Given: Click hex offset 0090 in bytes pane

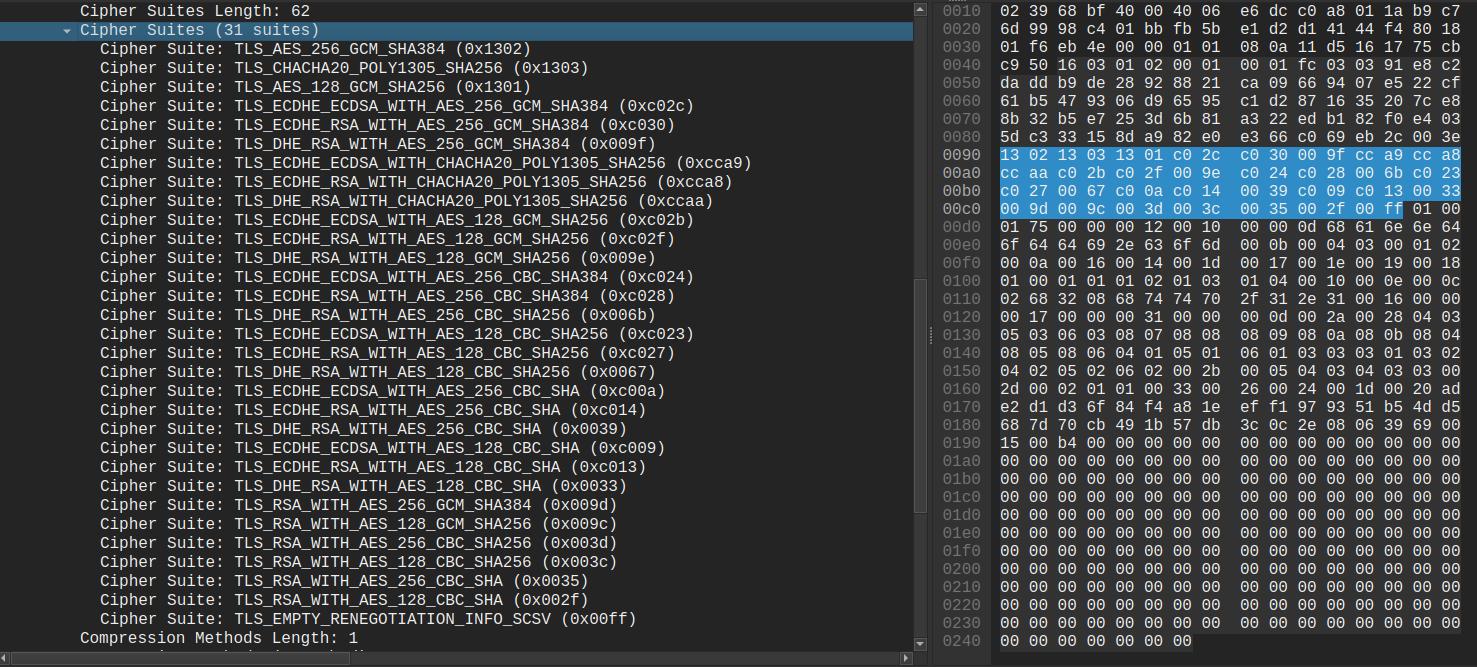Looking at the screenshot, I should point(961,156).
